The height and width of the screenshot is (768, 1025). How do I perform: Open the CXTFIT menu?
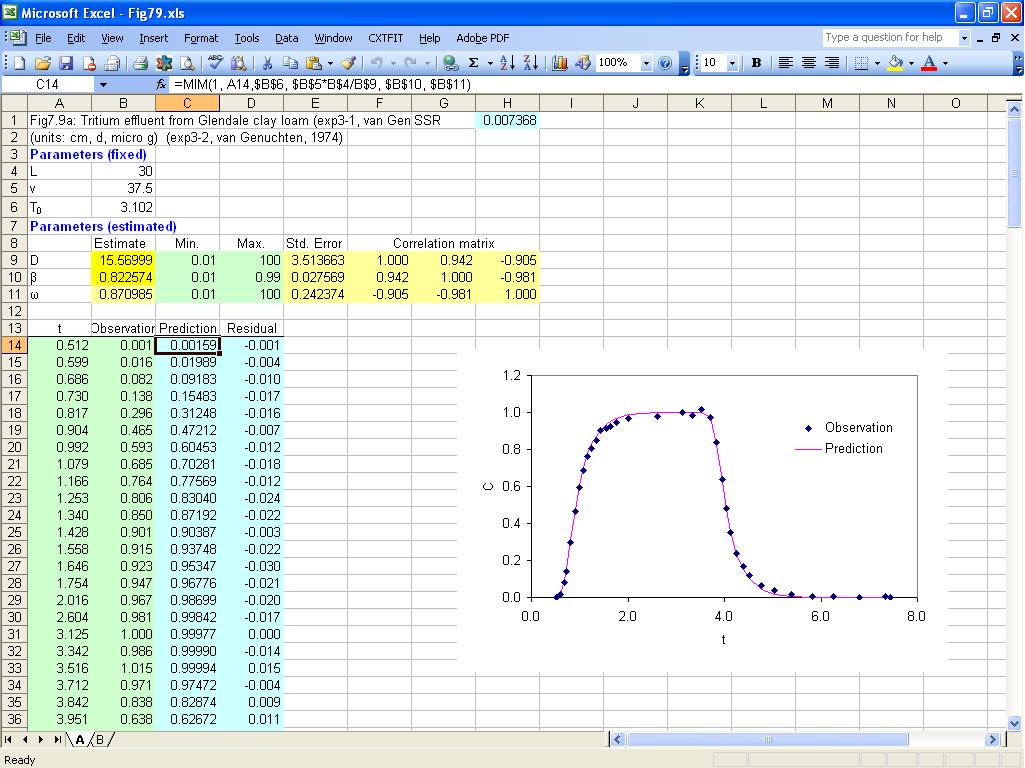(x=385, y=38)
